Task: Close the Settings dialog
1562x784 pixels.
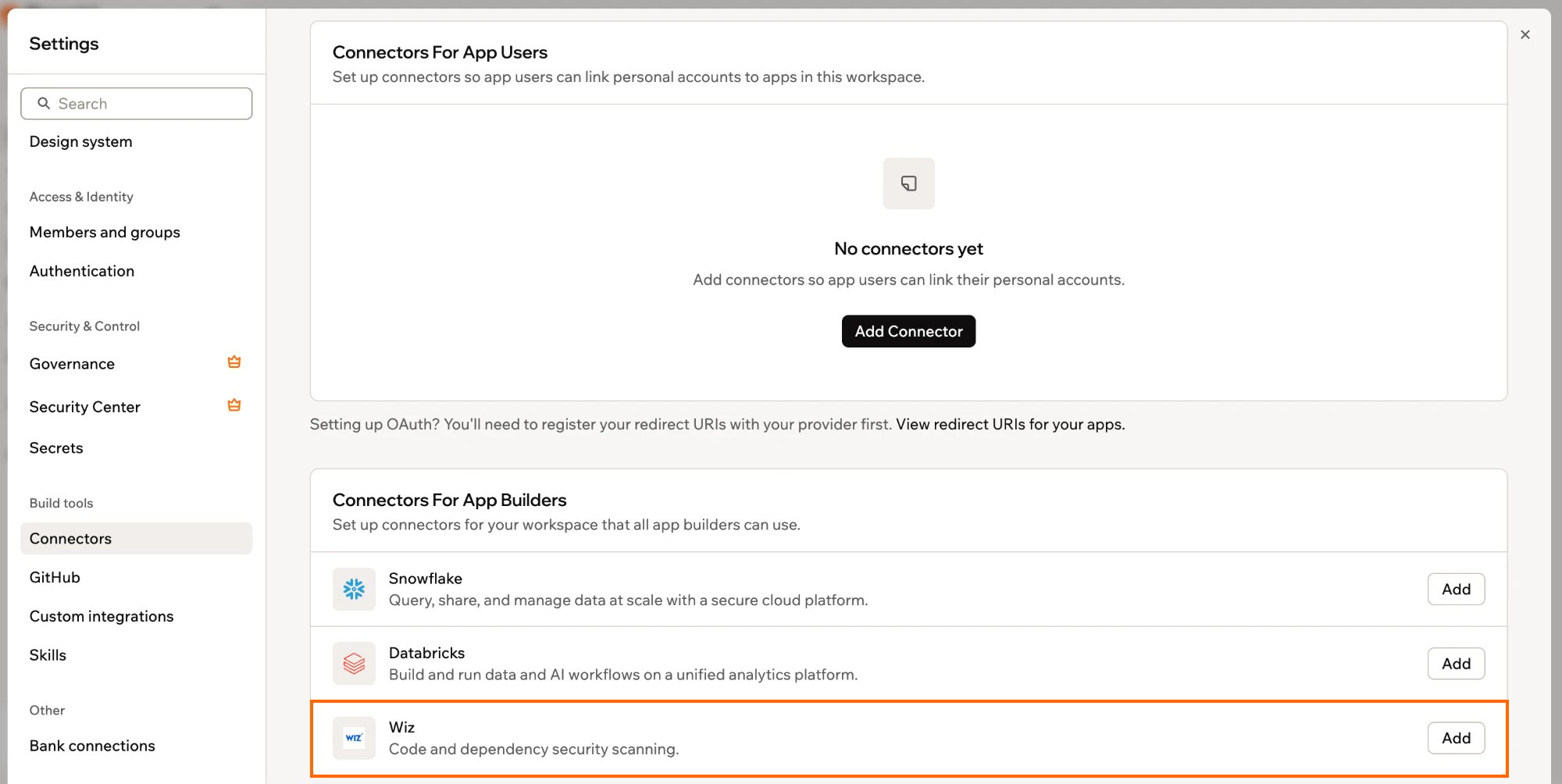Action: [1525, 34]
